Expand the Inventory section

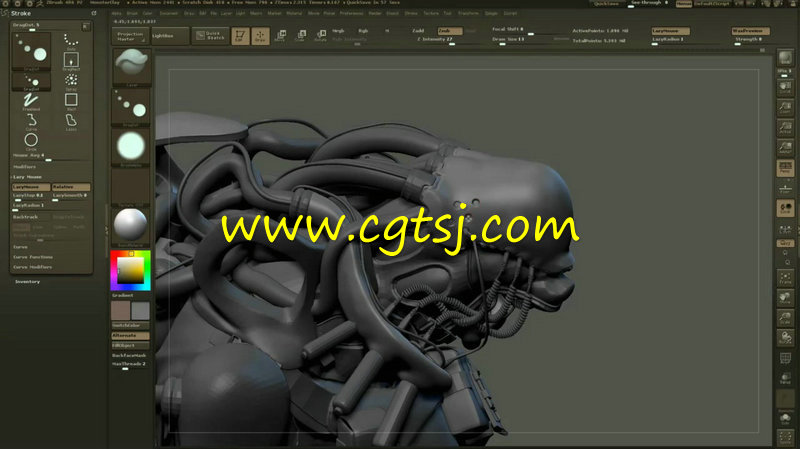27,282
